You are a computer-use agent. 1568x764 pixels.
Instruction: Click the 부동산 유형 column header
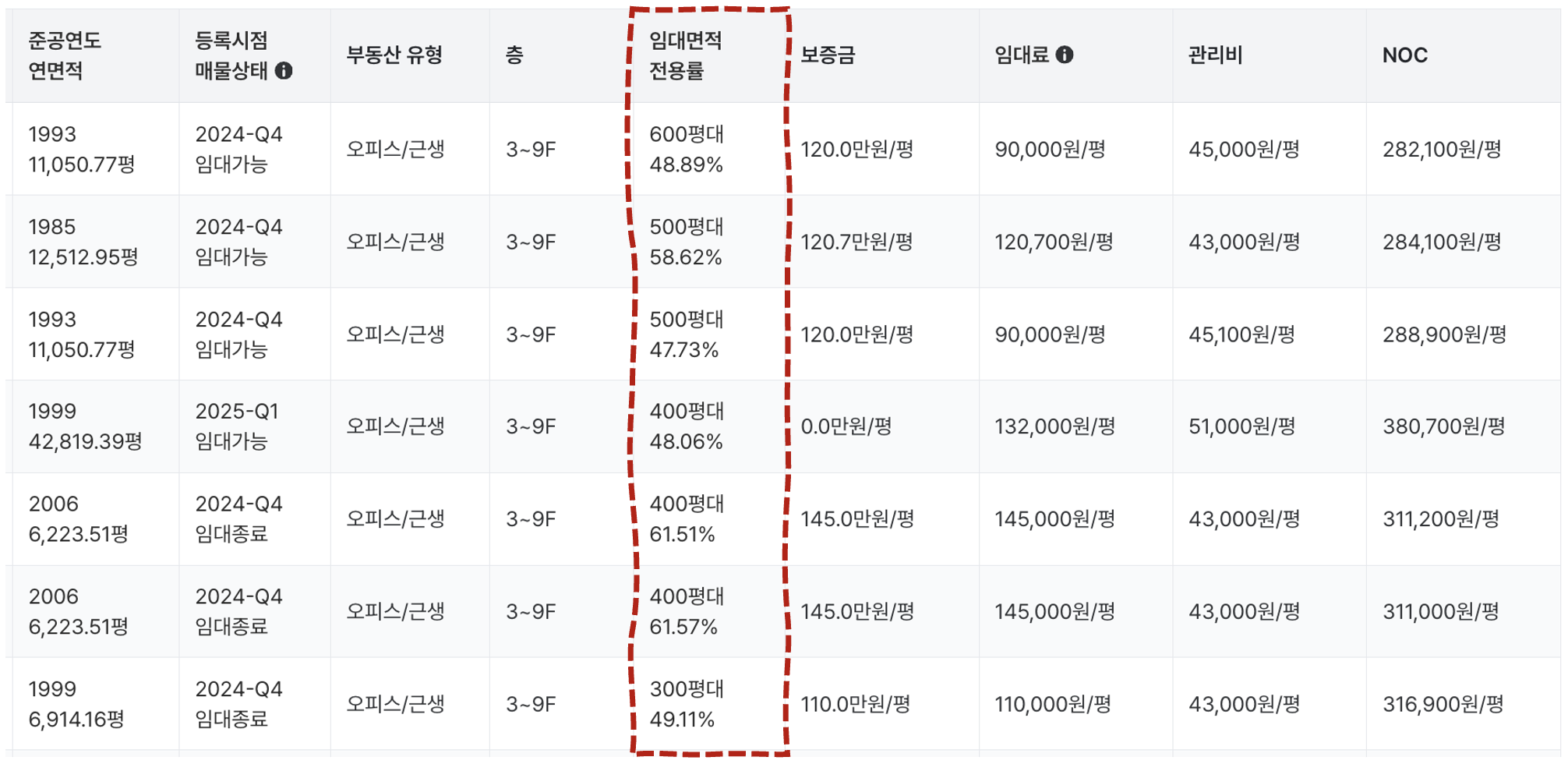pos(394,55)
